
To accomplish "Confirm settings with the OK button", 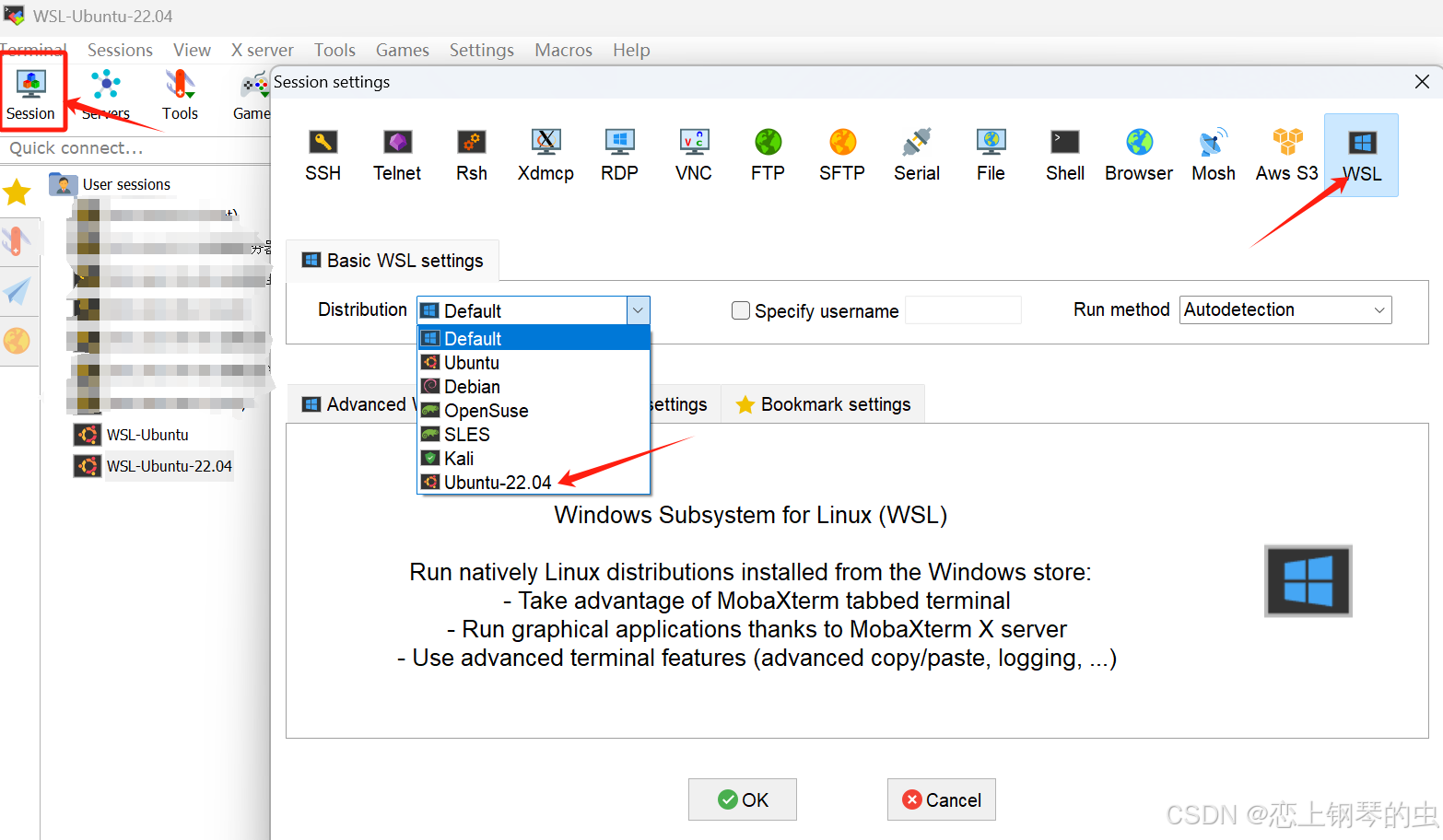I will pyautogui.click(x=743, y=799).
